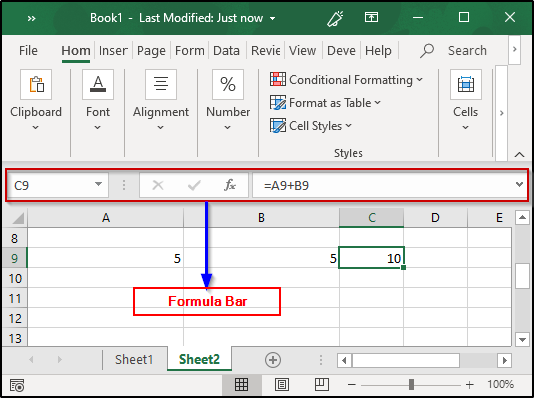Image resolution: width=534 pixels, height=398 pixels.
Task: Click the horizontal scroll left arrow
Action: (x=344, y=360)
